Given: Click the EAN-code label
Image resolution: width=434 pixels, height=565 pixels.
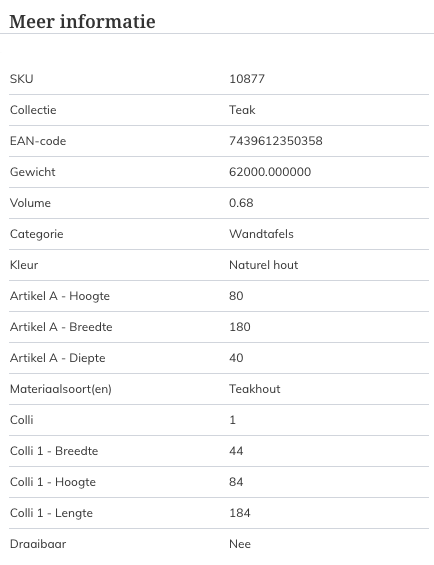Looking at the screenshot, I should 38,141.
